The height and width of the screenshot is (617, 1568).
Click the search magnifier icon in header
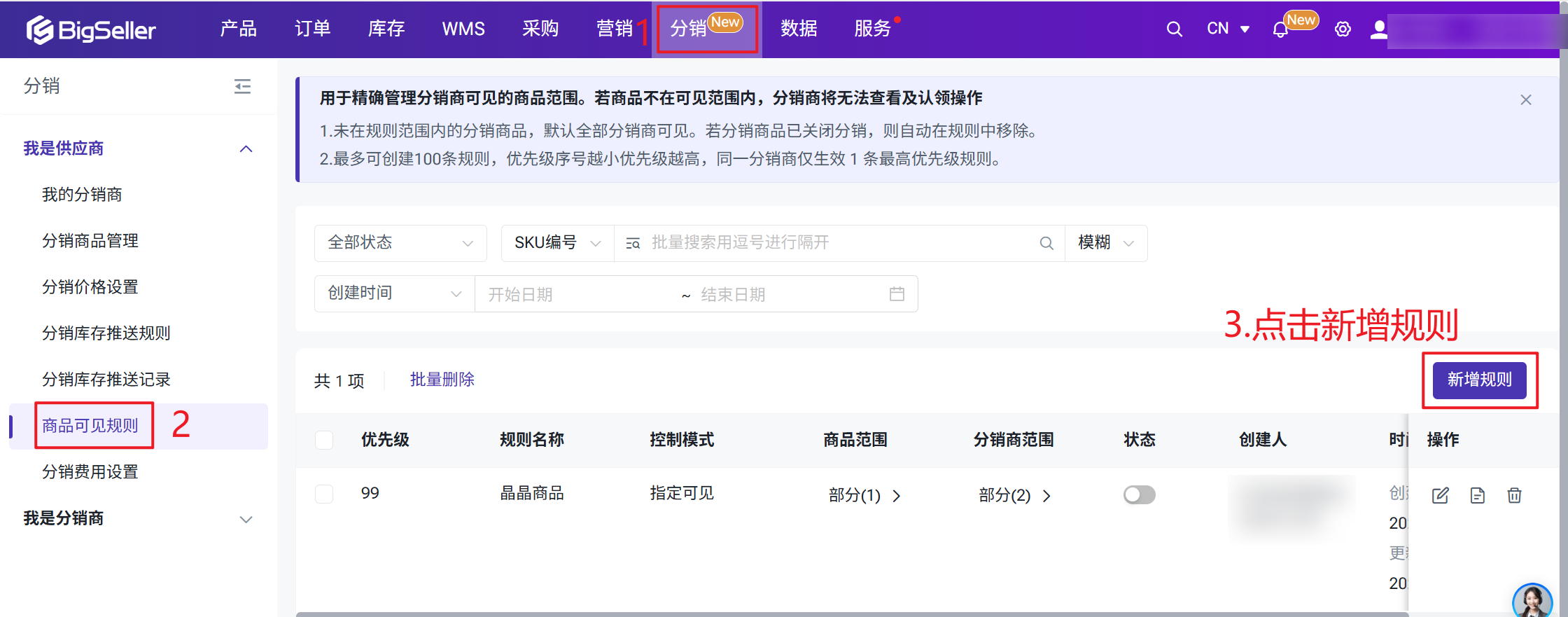1174,29
